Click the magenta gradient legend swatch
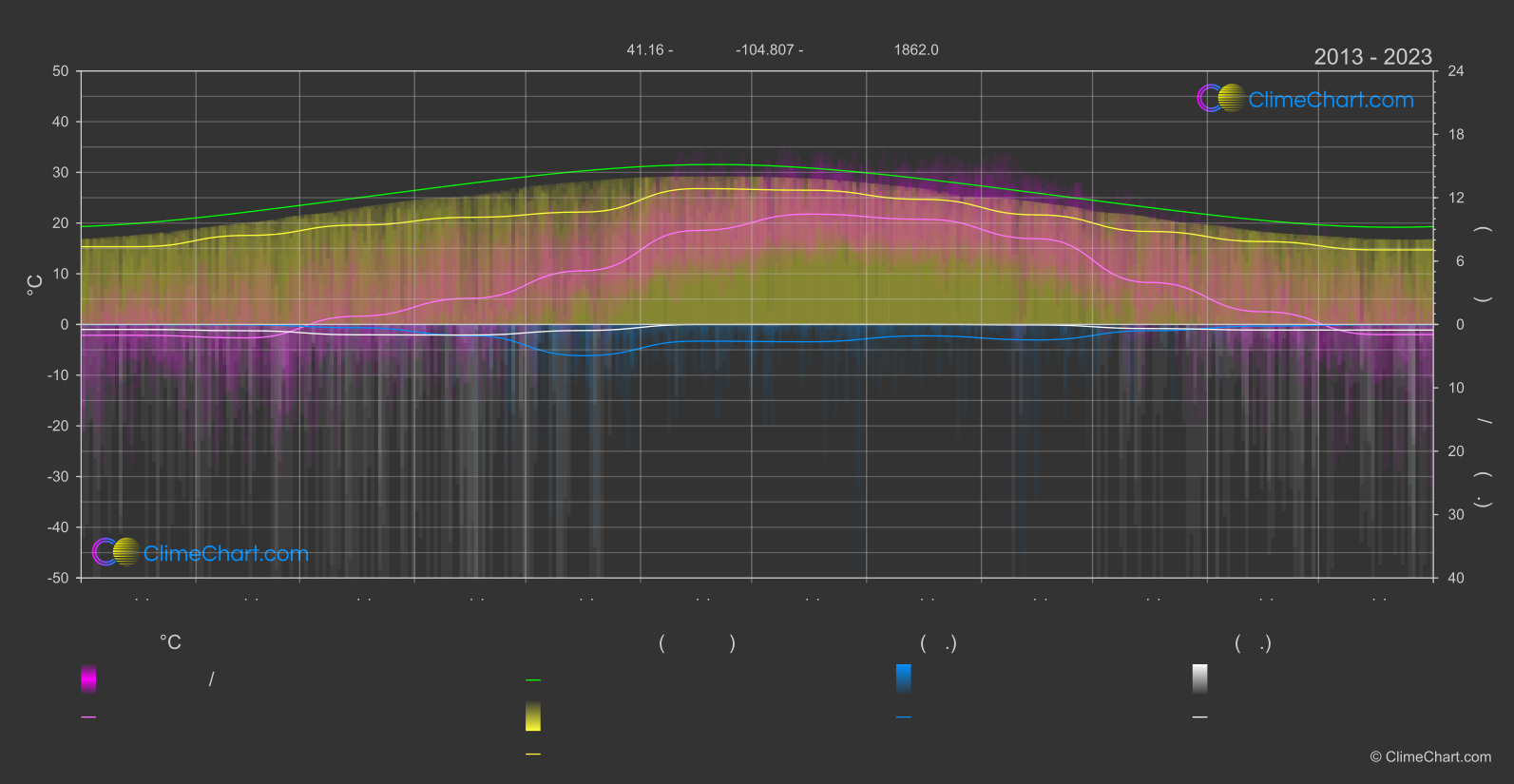 click(x=88, y=679)
